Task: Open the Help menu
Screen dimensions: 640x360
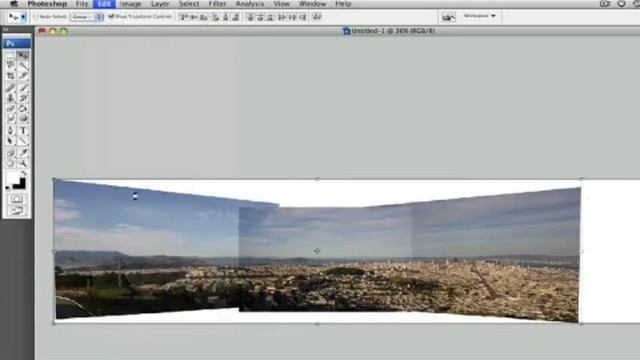Action: pos(343,4)
